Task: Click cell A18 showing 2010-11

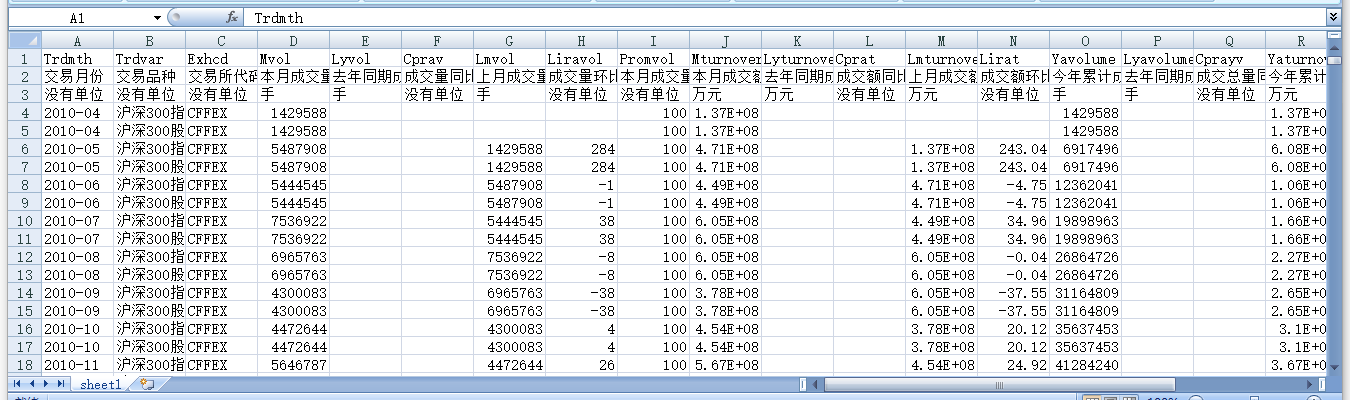Action: click(78, 365)
